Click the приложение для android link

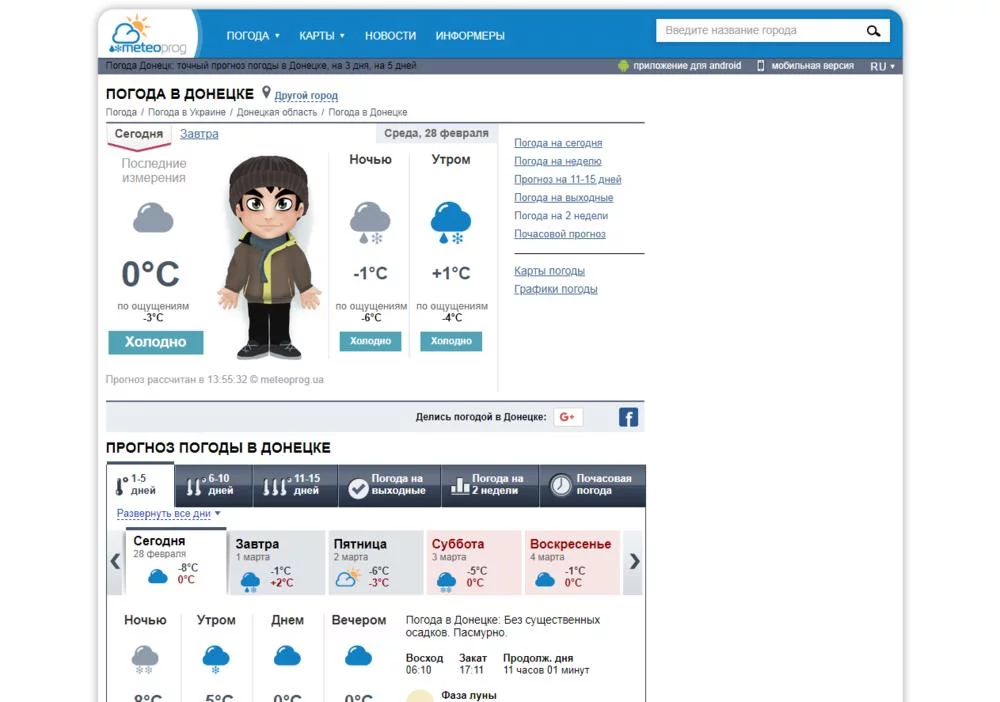(687, 66)
